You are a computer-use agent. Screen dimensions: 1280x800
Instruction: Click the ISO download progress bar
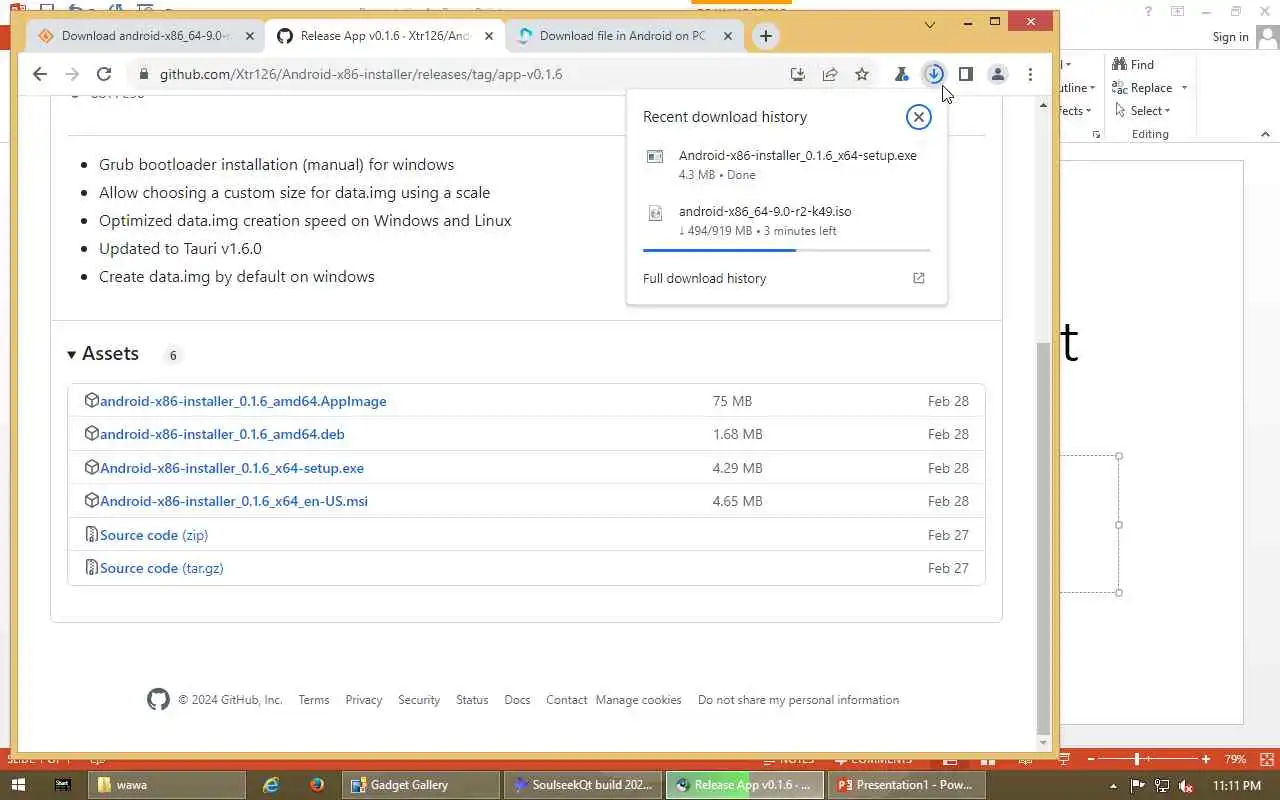[x=787, y=250]
